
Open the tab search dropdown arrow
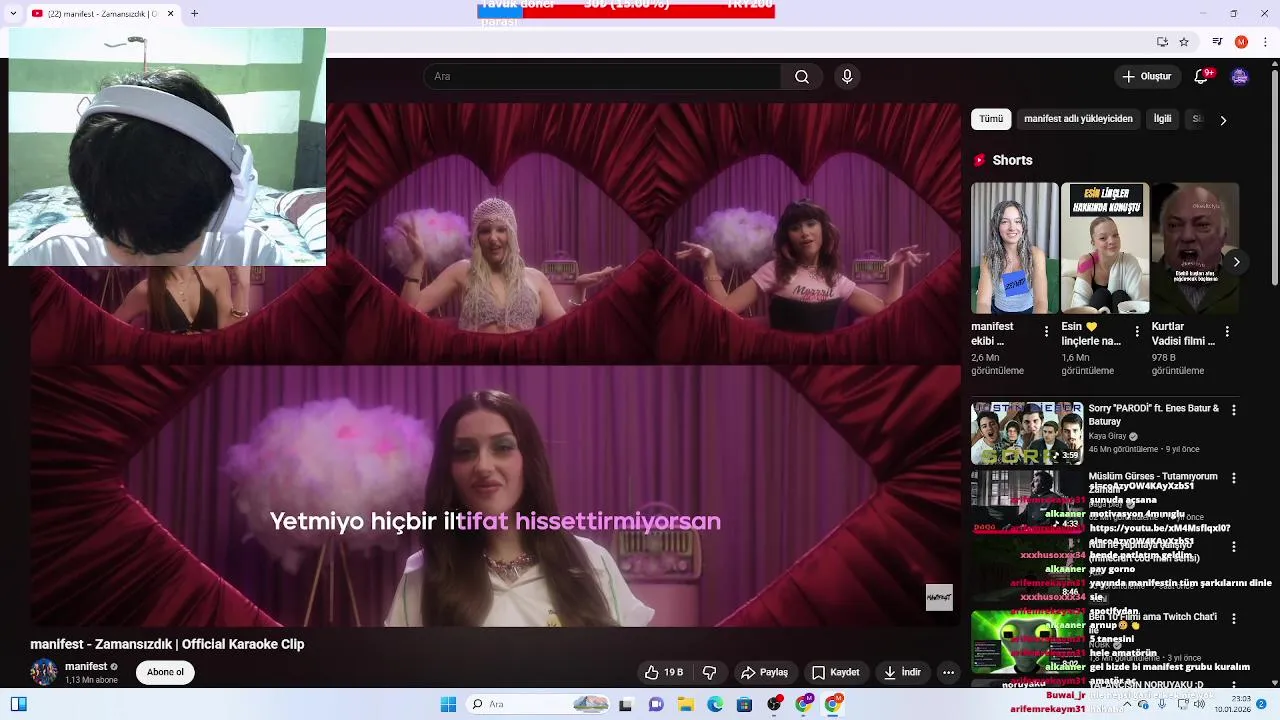point(12,13)
